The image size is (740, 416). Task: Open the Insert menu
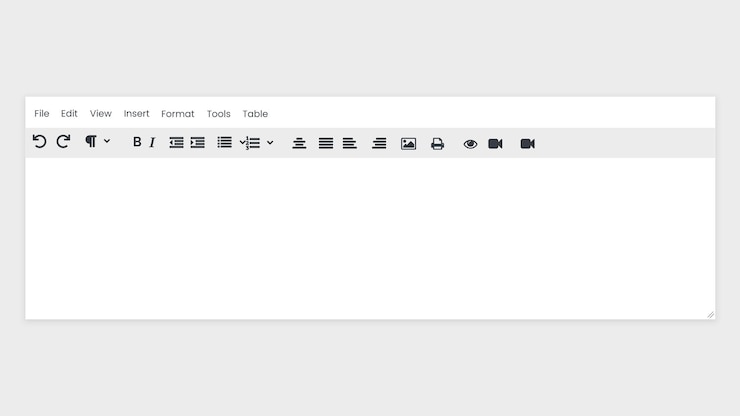pyautogui.click(x=136, y=113)
